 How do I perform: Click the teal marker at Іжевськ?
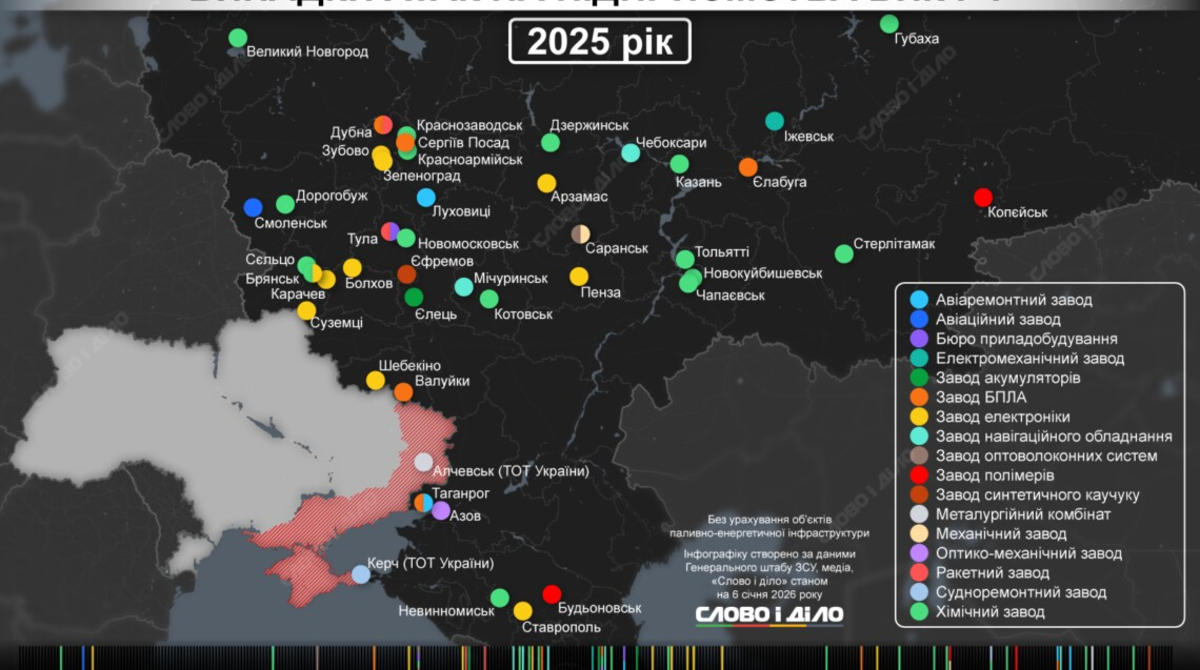click(775, 121)
